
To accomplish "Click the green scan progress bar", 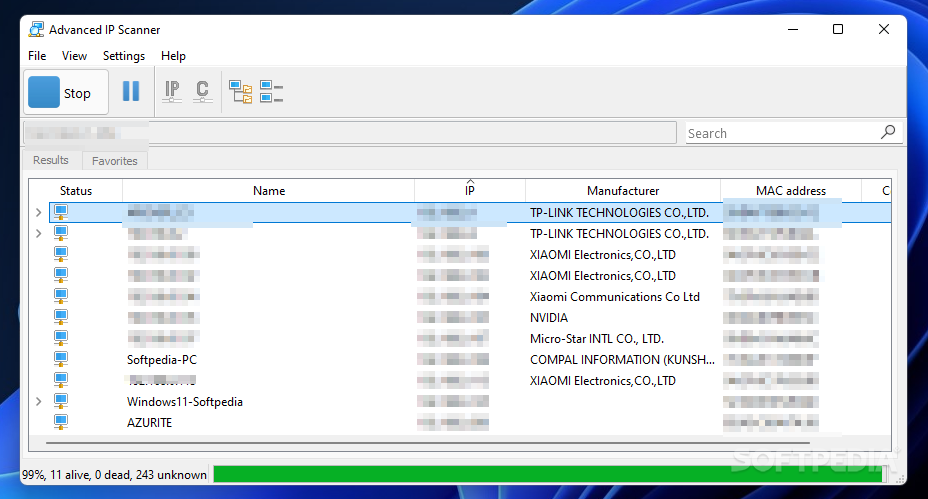I will pyautogui.click(x=550, y=474).
